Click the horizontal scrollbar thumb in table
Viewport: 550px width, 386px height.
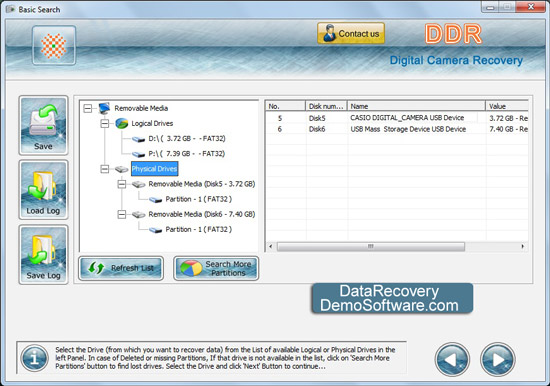[x=371, y=246]
